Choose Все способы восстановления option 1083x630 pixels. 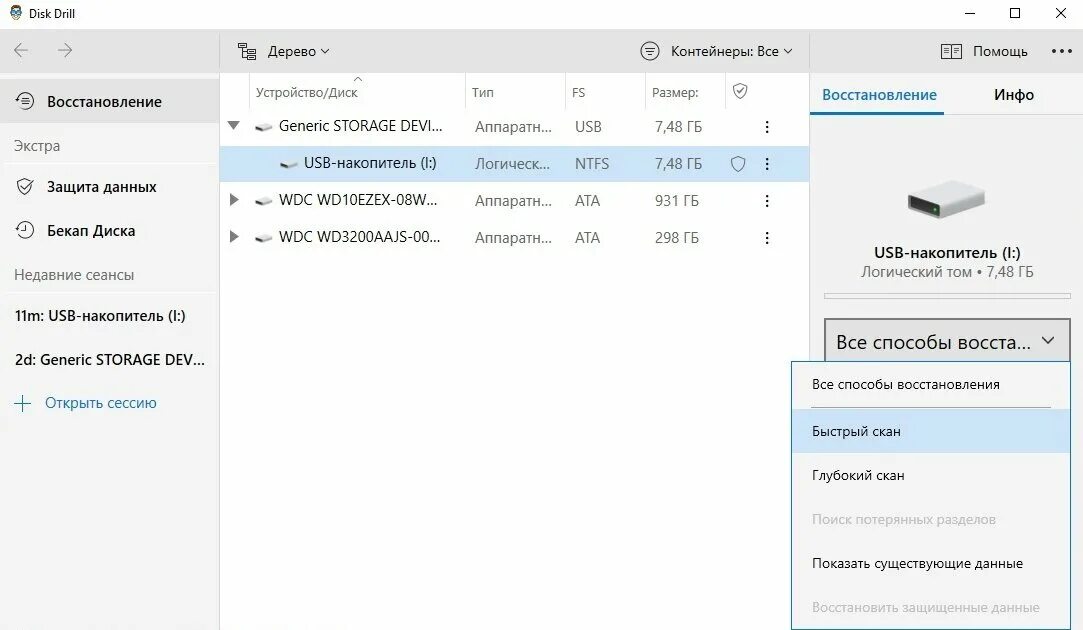[x=930, y=385]
